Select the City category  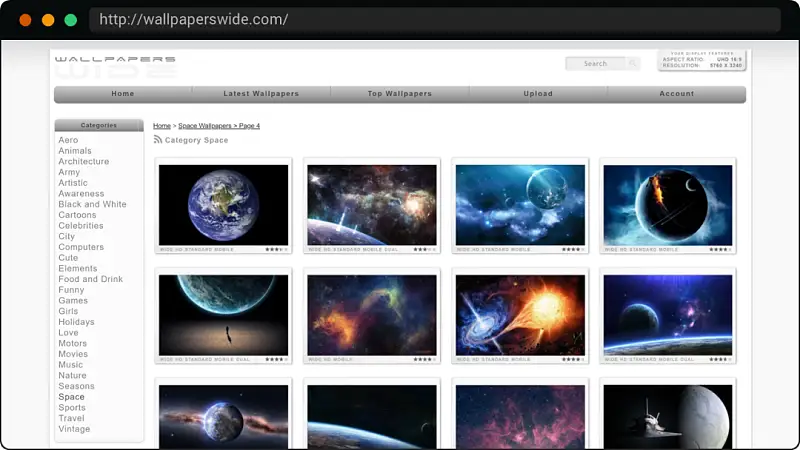tap(66, 236)
